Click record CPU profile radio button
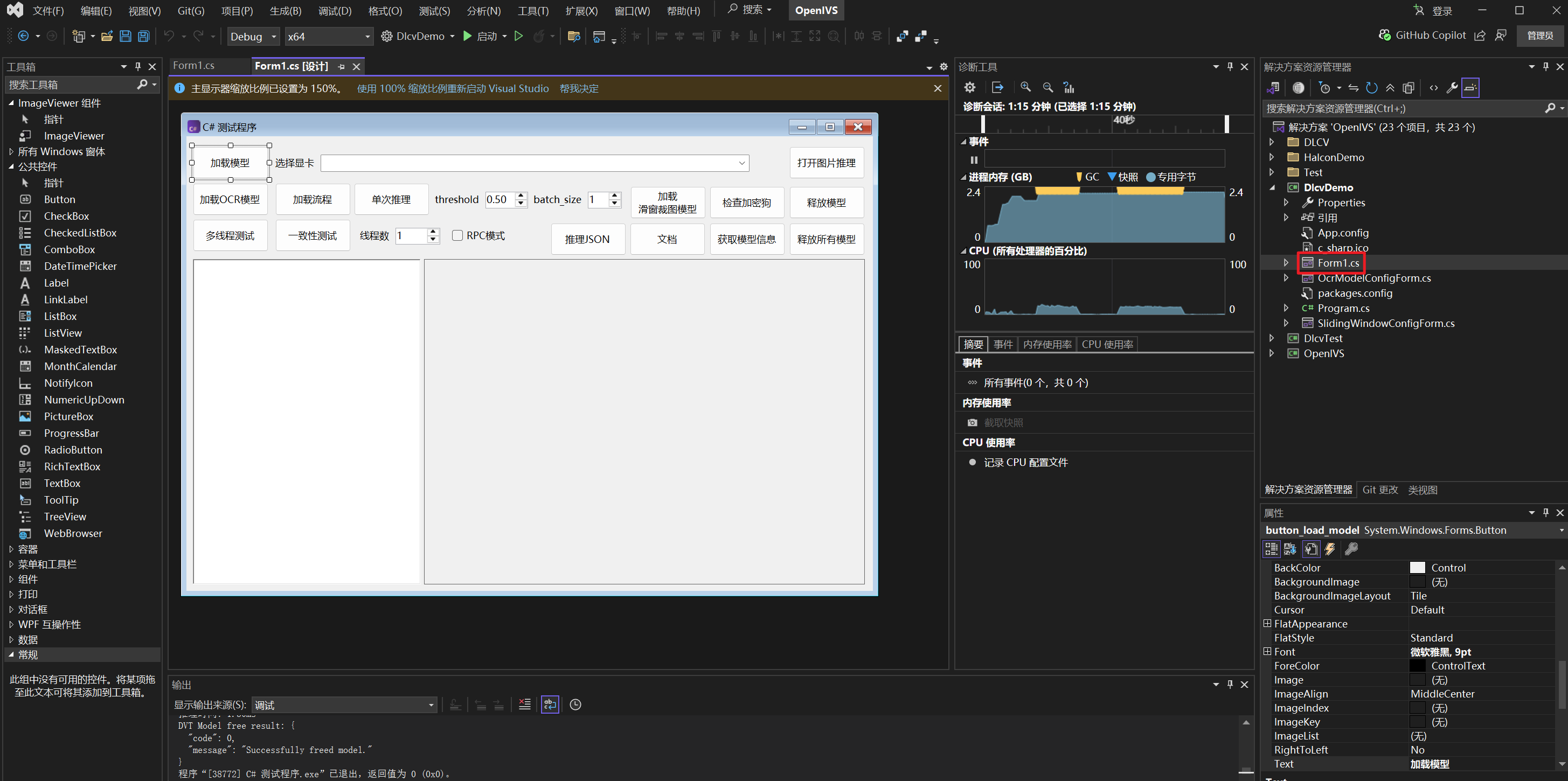This screenshot has height=781, width=1568. [x=972, y=462]
